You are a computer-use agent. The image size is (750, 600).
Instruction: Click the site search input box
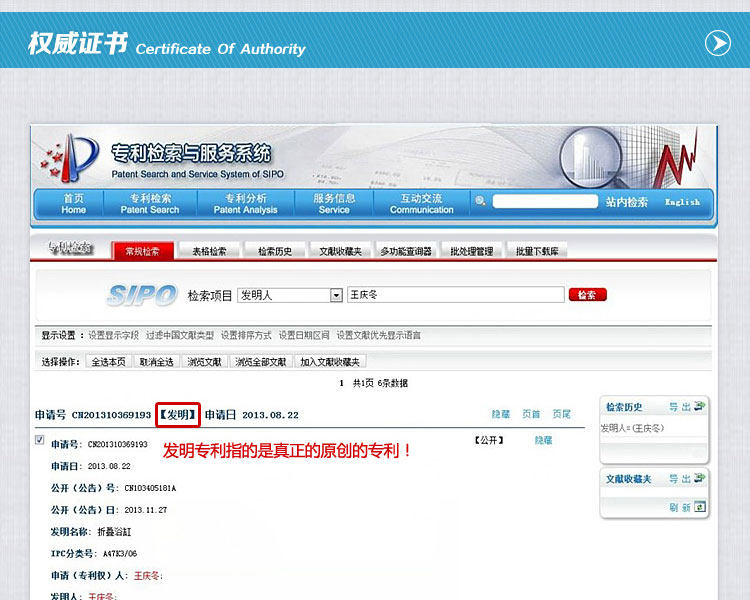pos(545,201)
